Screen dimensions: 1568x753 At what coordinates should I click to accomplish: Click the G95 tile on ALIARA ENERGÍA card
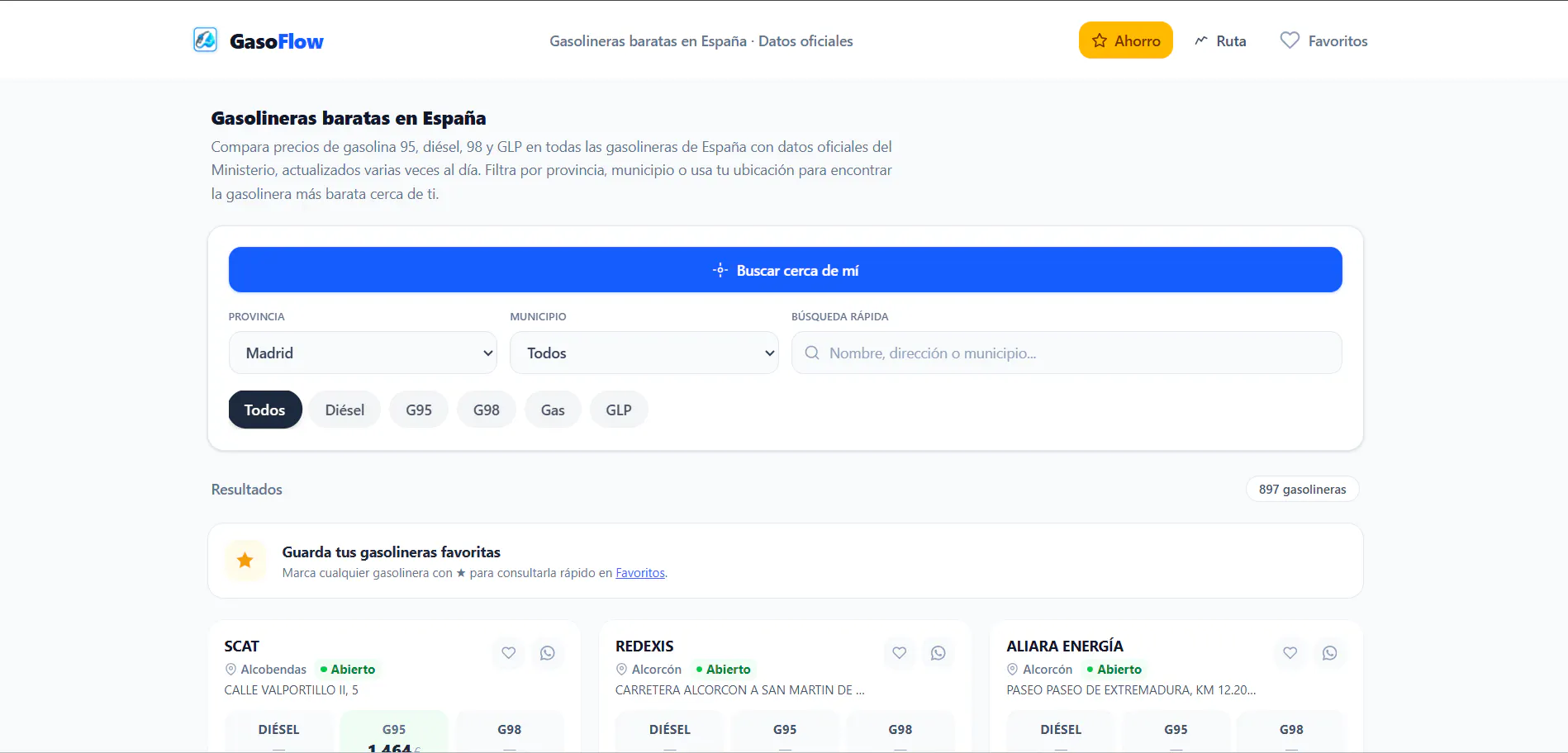pos(1176,732)
